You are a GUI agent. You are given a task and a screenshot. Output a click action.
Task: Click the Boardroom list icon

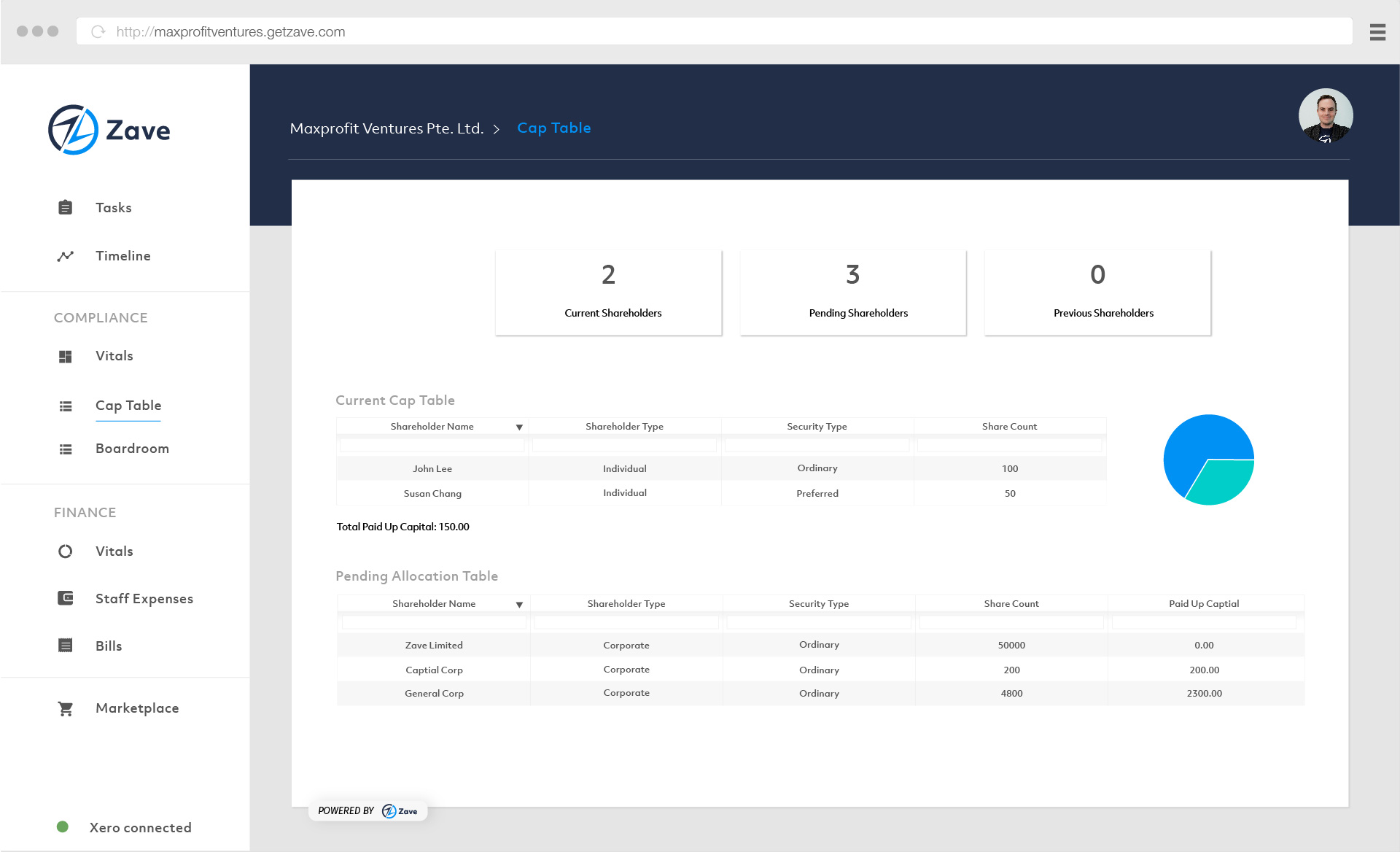65,449
